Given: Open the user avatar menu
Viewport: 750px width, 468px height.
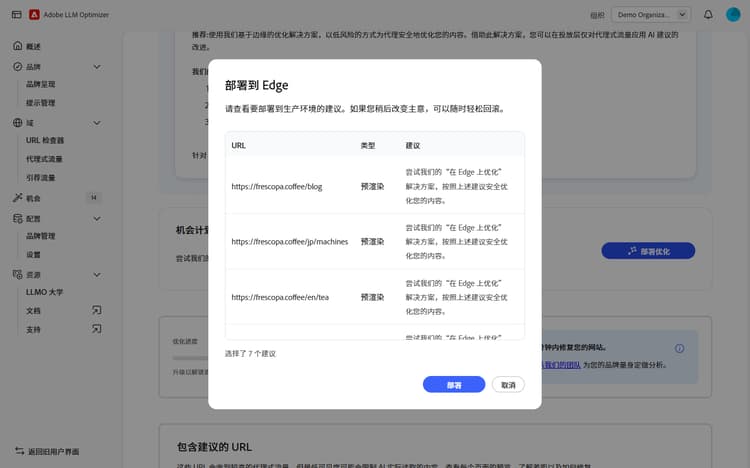Looking at the screenshot, I should coord(733,14).
